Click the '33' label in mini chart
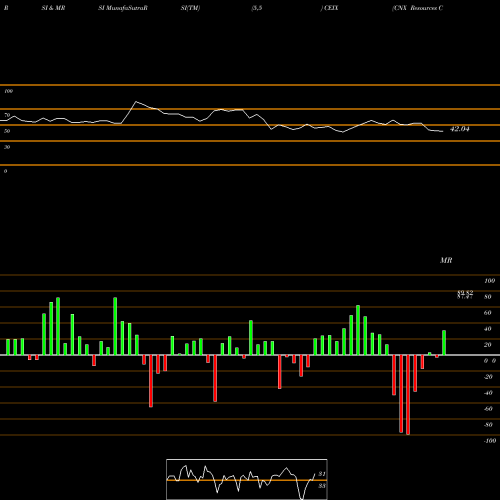 point(322,486)
